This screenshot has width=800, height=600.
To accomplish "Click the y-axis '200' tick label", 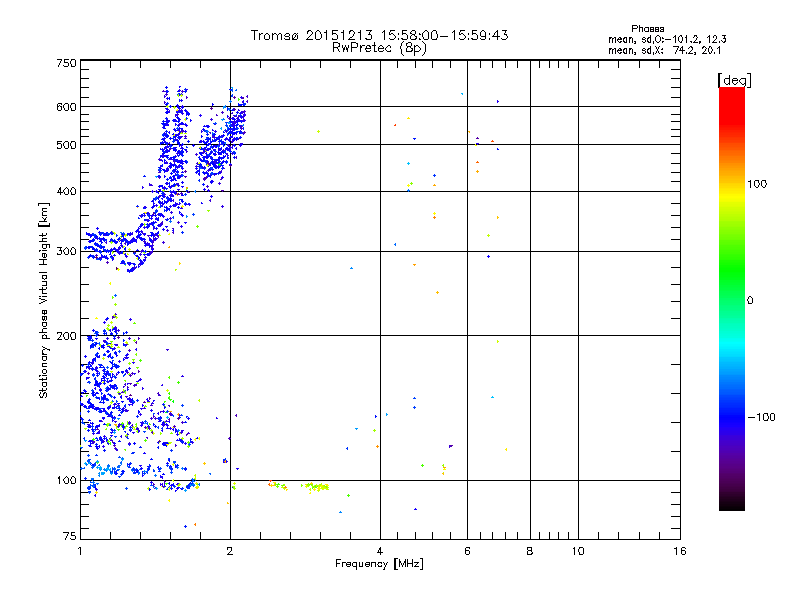I will pos(66,336).
